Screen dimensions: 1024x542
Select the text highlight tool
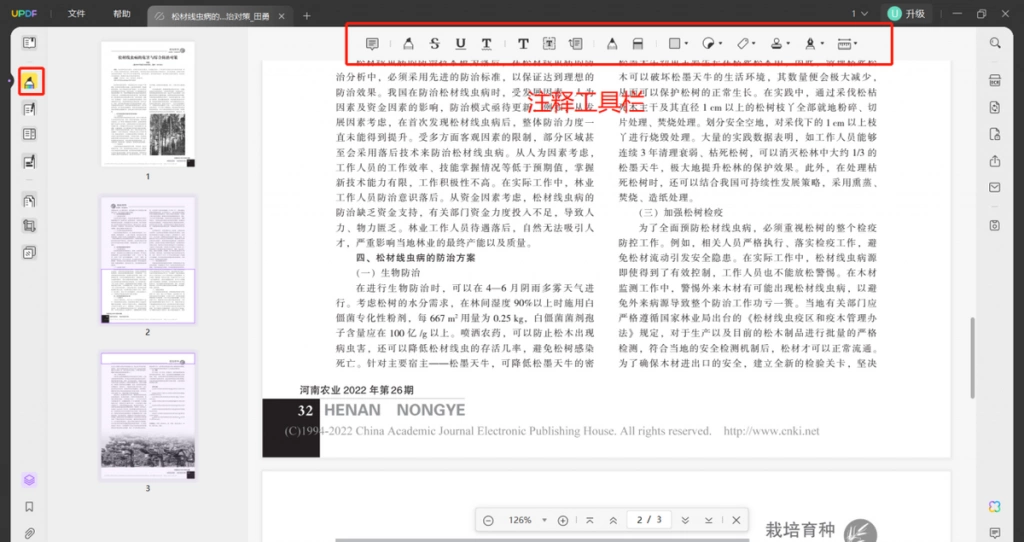(x=408, y=44)
